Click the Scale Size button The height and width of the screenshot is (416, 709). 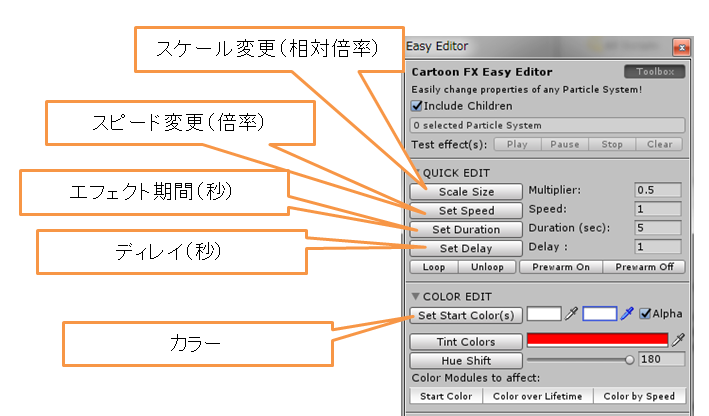[x=466, y=192]
